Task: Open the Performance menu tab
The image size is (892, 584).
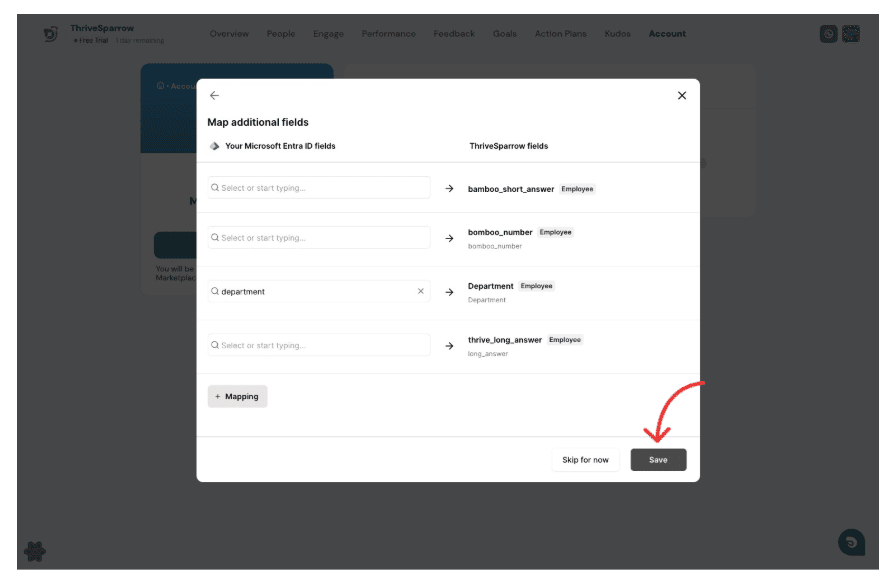Action: [x=388, y=34]
